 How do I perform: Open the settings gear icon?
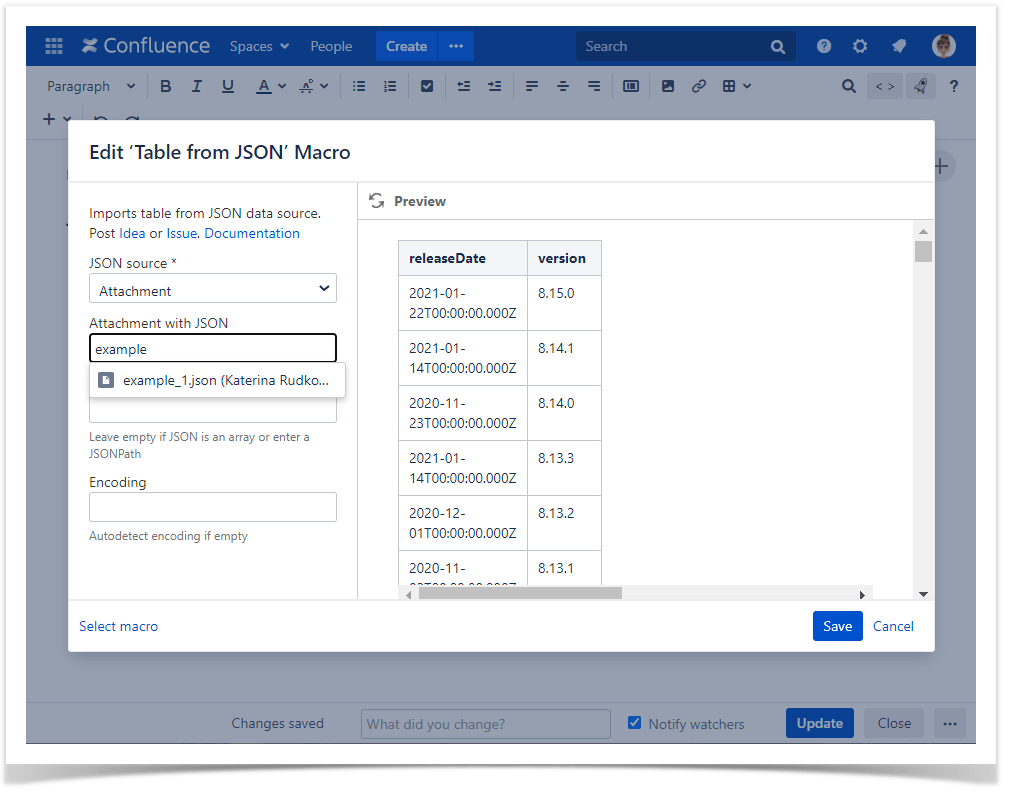pyautogui.click(x=860, y=46)
